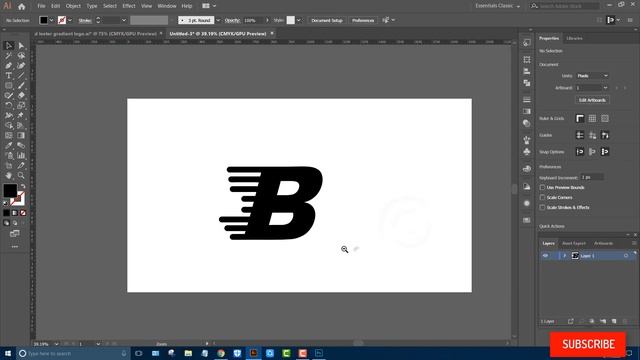The height and width of the screenshot is (360, 640).
Task: Select the Pen tool
Action: click(x=9, y=66)
